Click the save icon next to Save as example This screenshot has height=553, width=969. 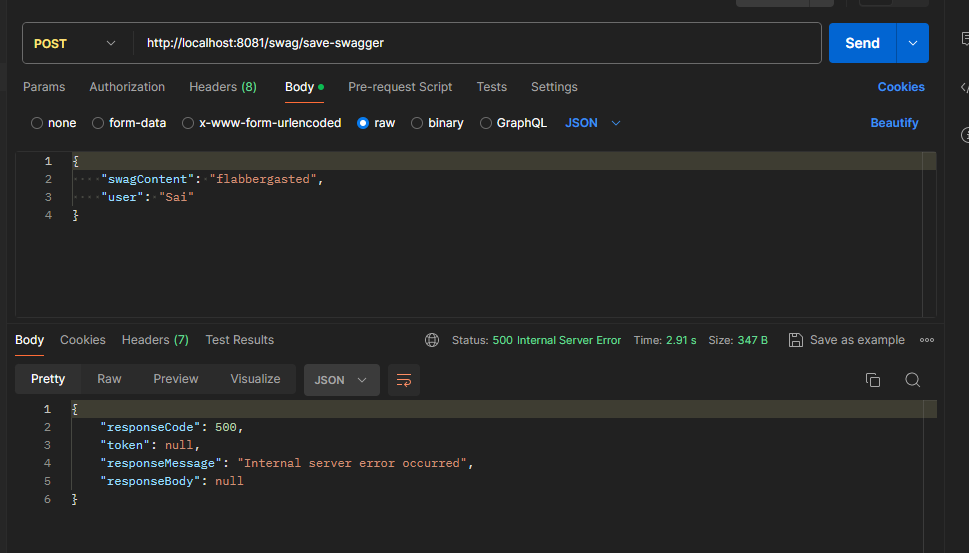pos(796,340)
